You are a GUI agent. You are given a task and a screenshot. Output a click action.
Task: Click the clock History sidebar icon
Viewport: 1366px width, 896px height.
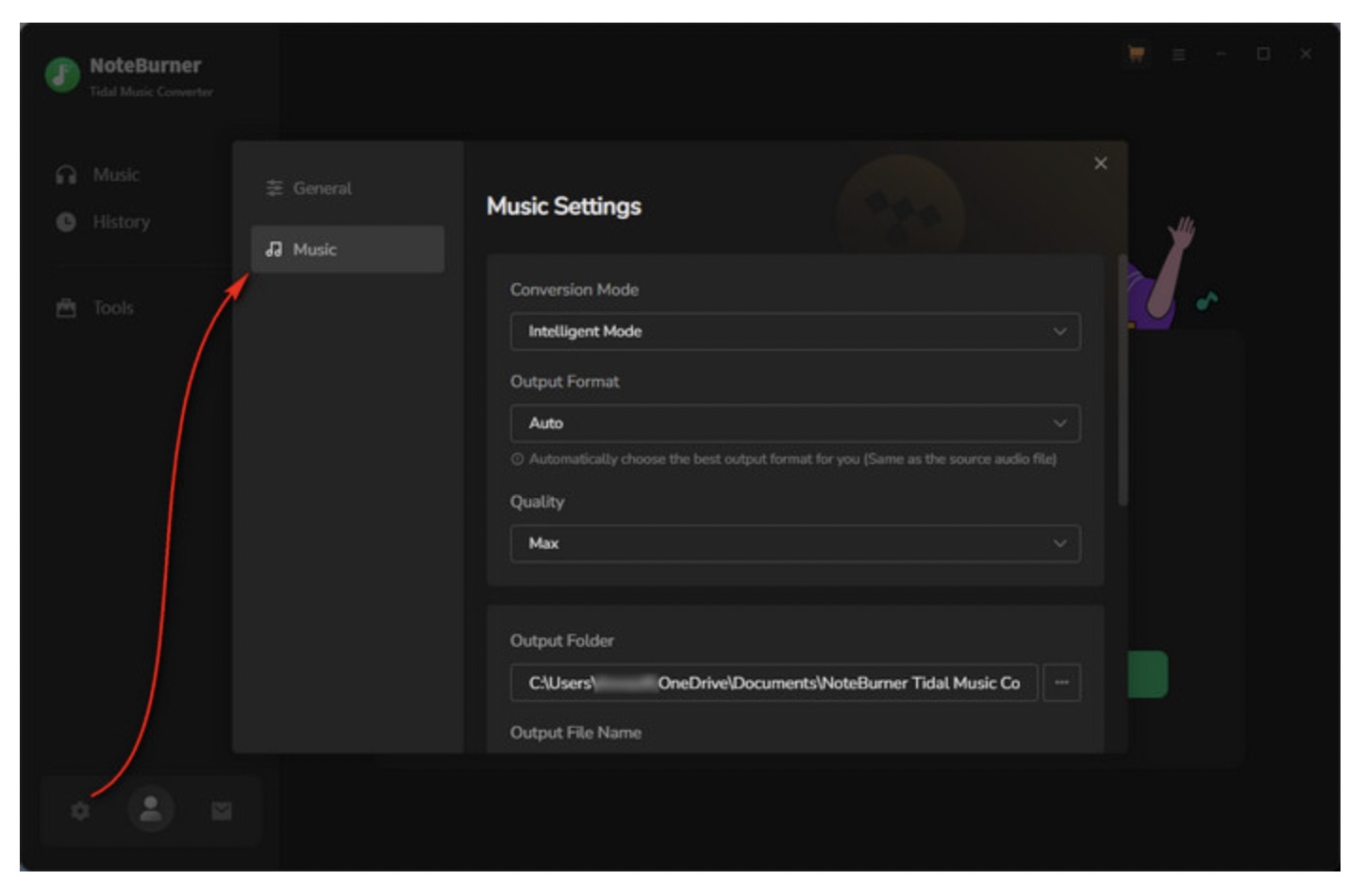point(66,223)
